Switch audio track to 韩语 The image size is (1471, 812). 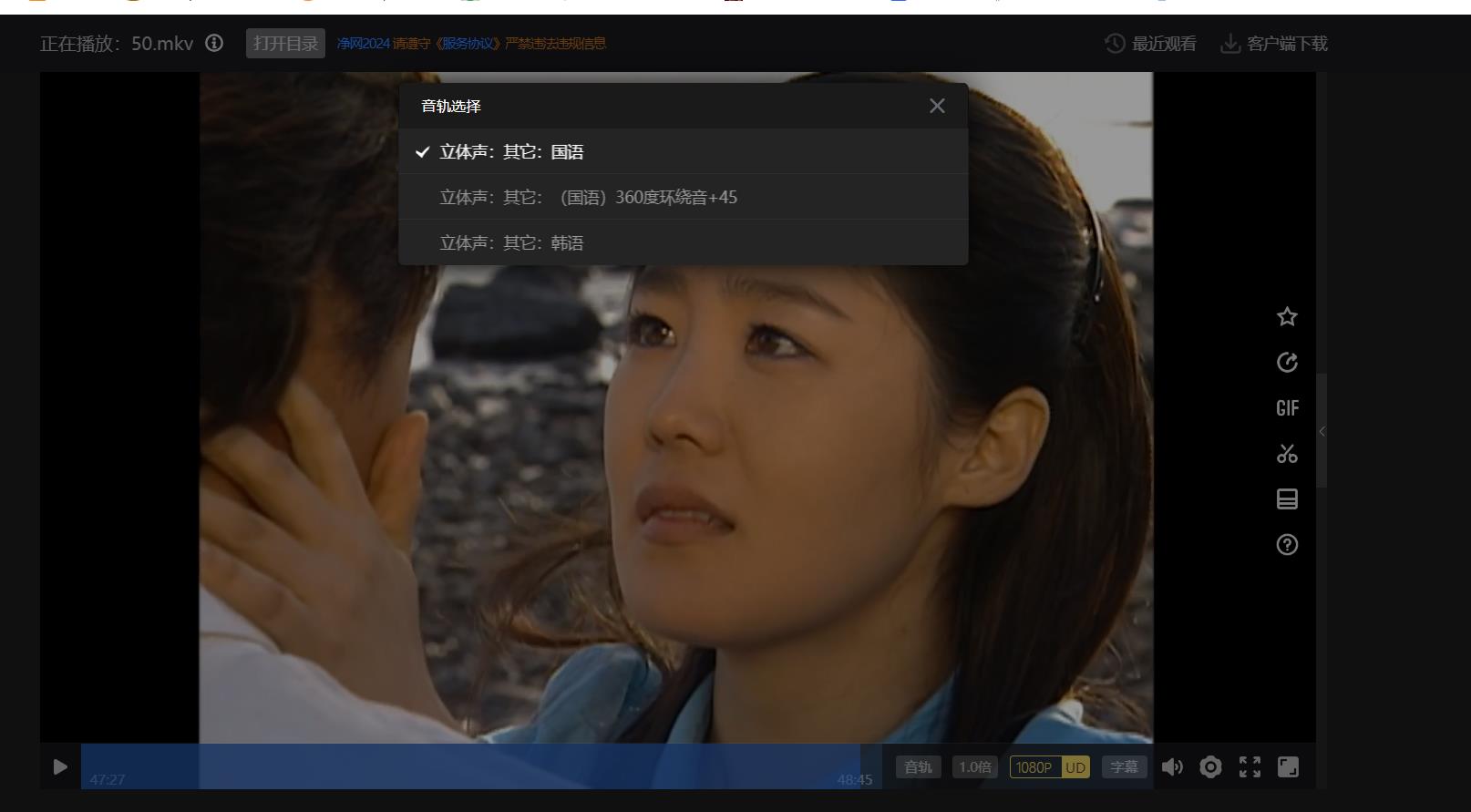coord(684,242)
